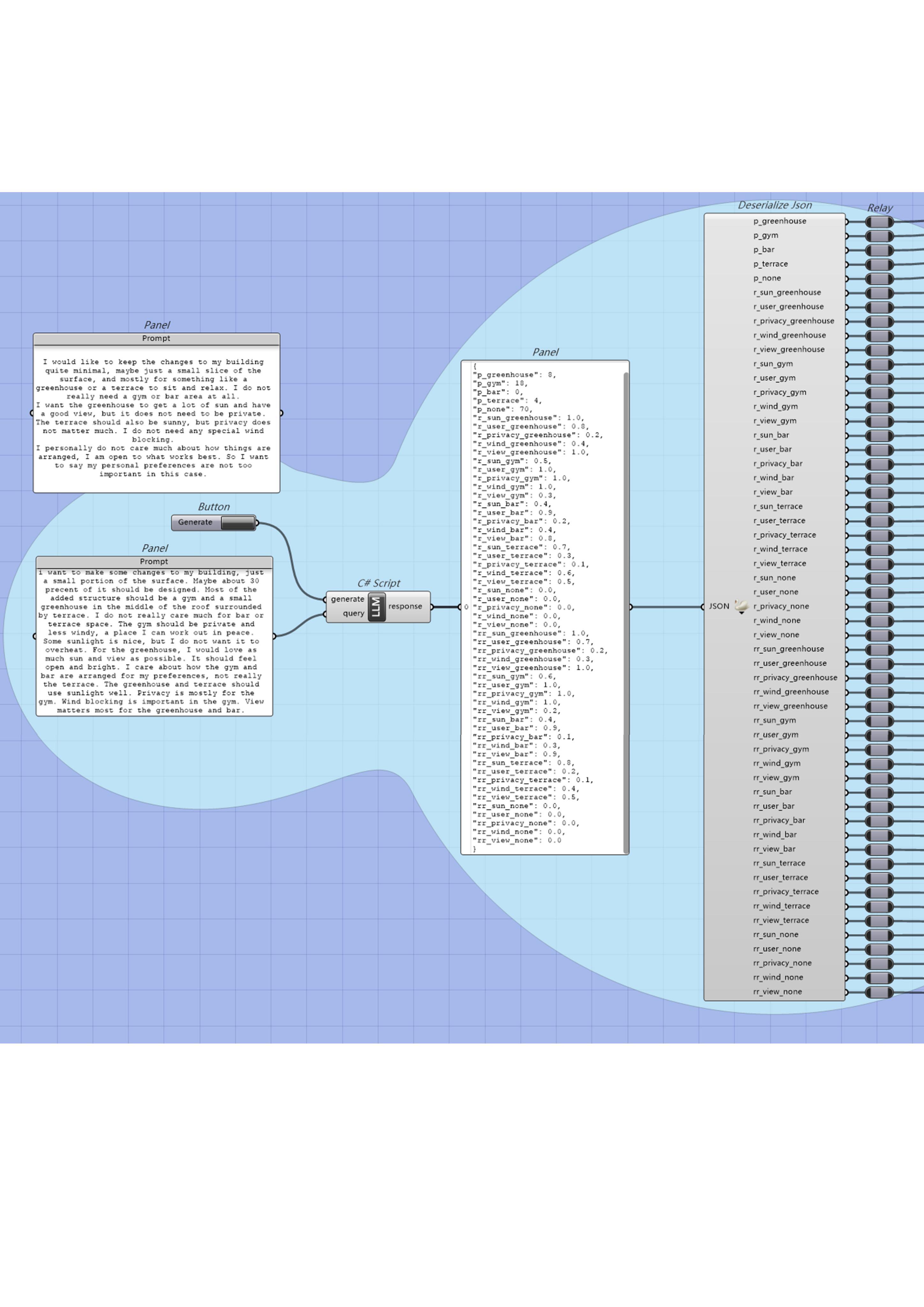Click the response output on C# Script

405,606
